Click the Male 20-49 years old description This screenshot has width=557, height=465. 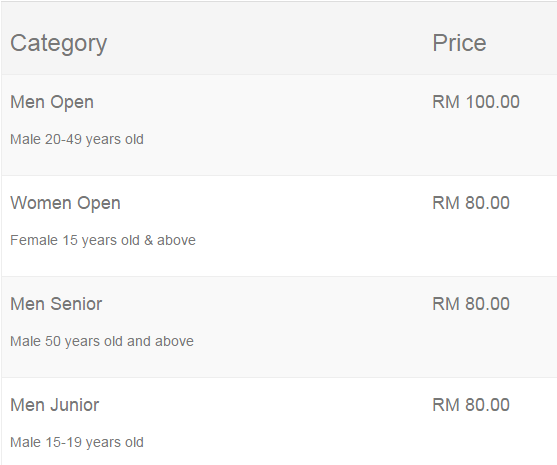pyautogui.click(x=77, y=139)
